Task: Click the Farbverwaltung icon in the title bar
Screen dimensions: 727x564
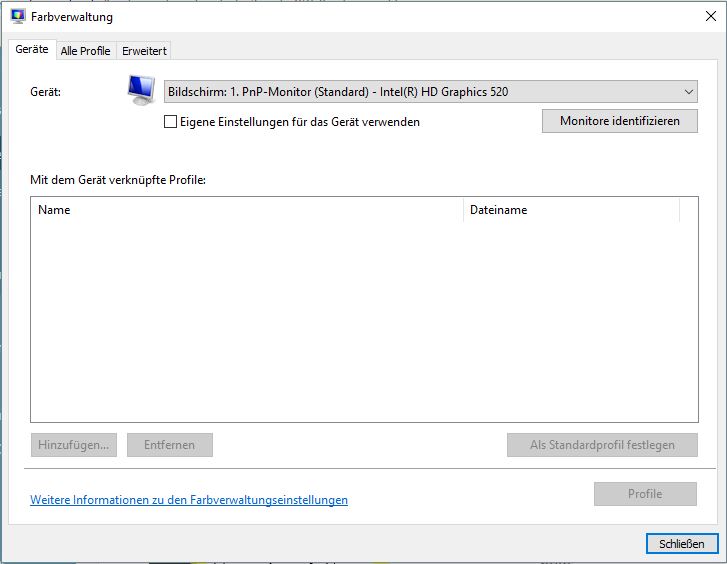Action: coord(17,17)
